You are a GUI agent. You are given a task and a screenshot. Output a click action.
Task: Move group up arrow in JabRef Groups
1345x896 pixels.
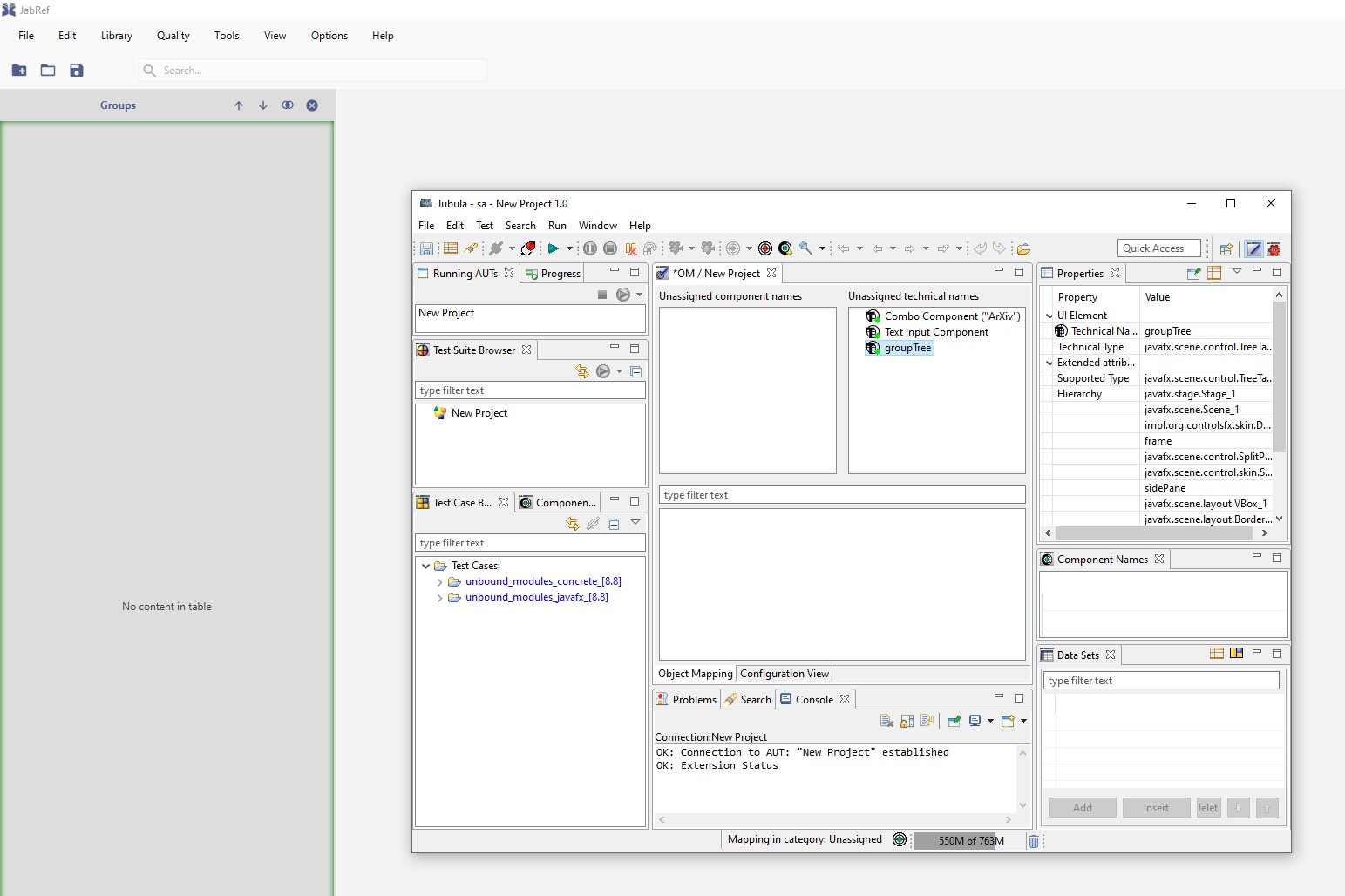[239, 105]
